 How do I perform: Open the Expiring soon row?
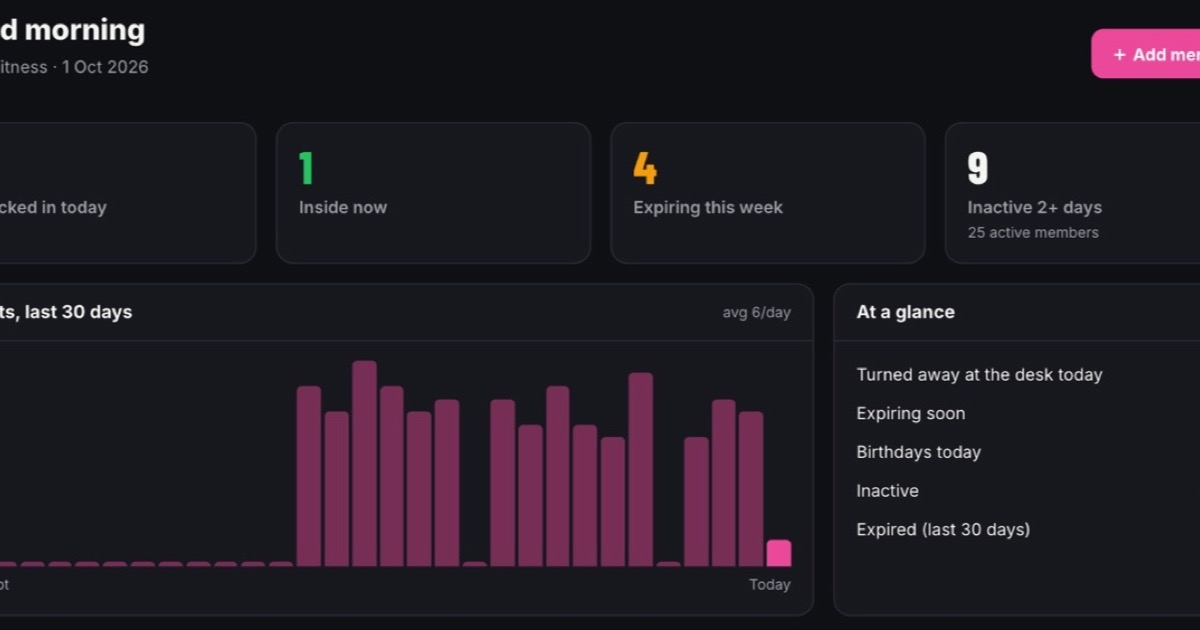(1028, 413)
